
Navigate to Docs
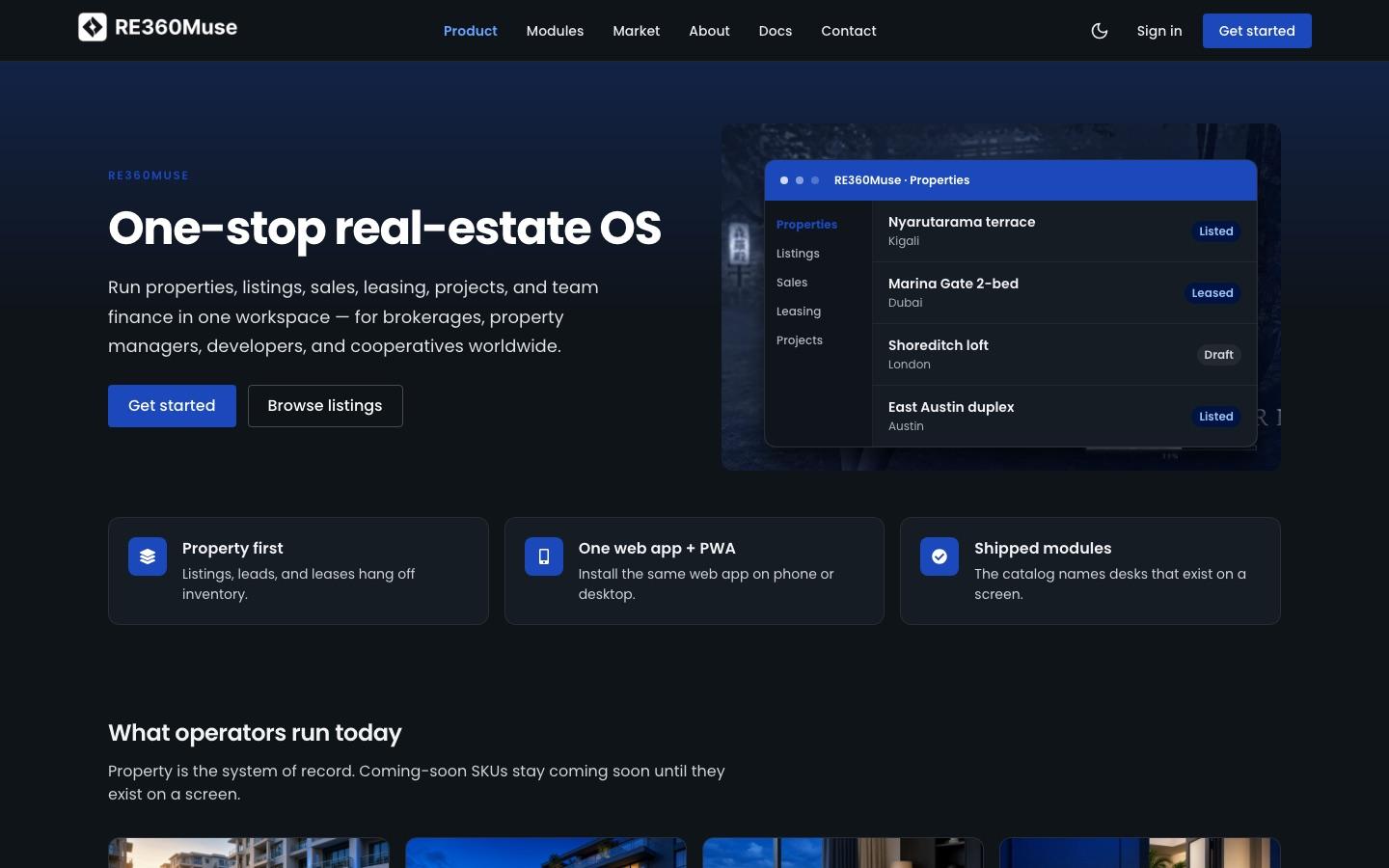point(776,31)
